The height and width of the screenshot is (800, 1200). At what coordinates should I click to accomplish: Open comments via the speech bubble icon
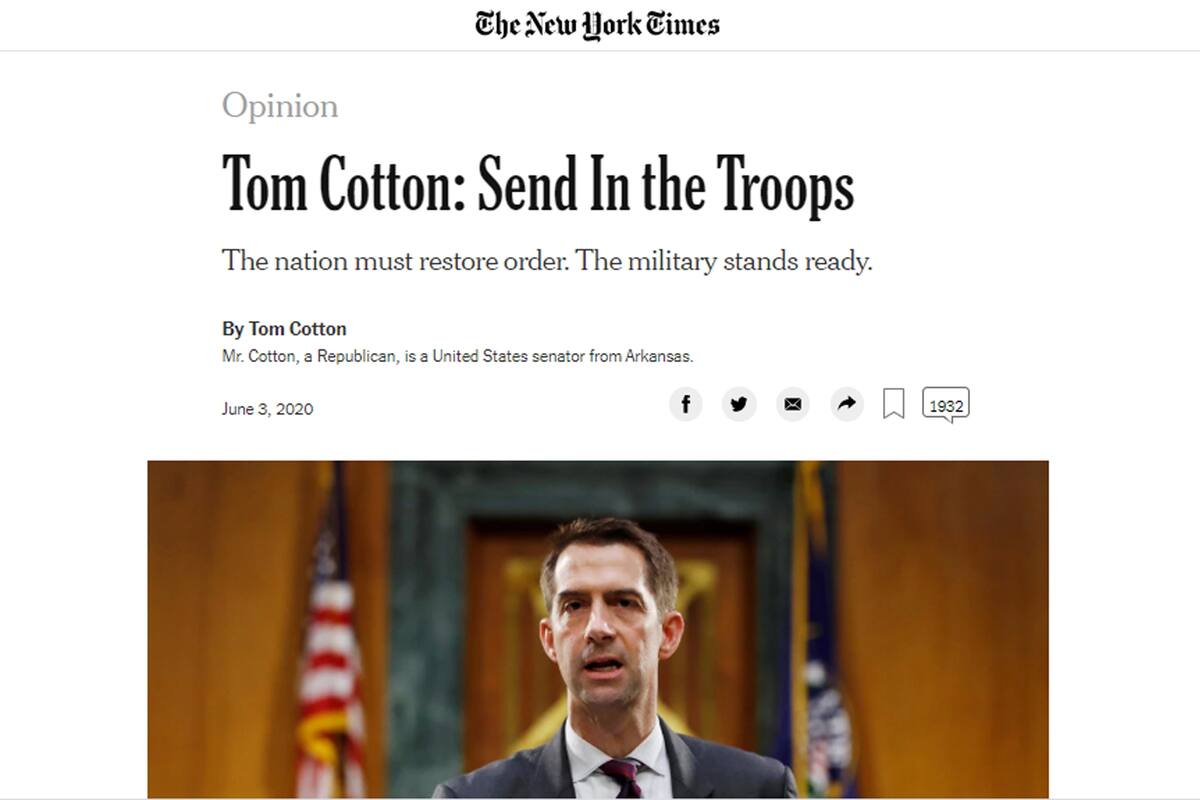tap(945, 404)
